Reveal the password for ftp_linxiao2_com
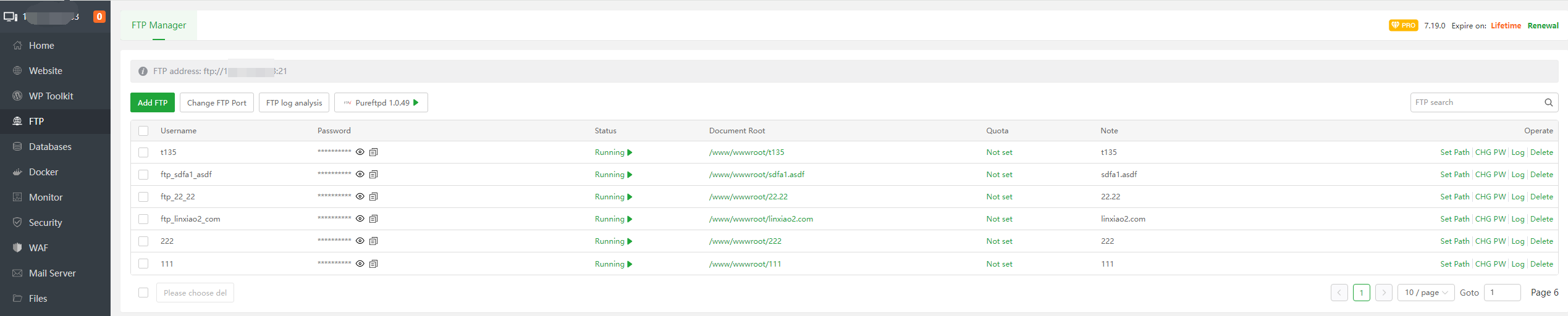 pyautogui.click(x=360, y=219)
